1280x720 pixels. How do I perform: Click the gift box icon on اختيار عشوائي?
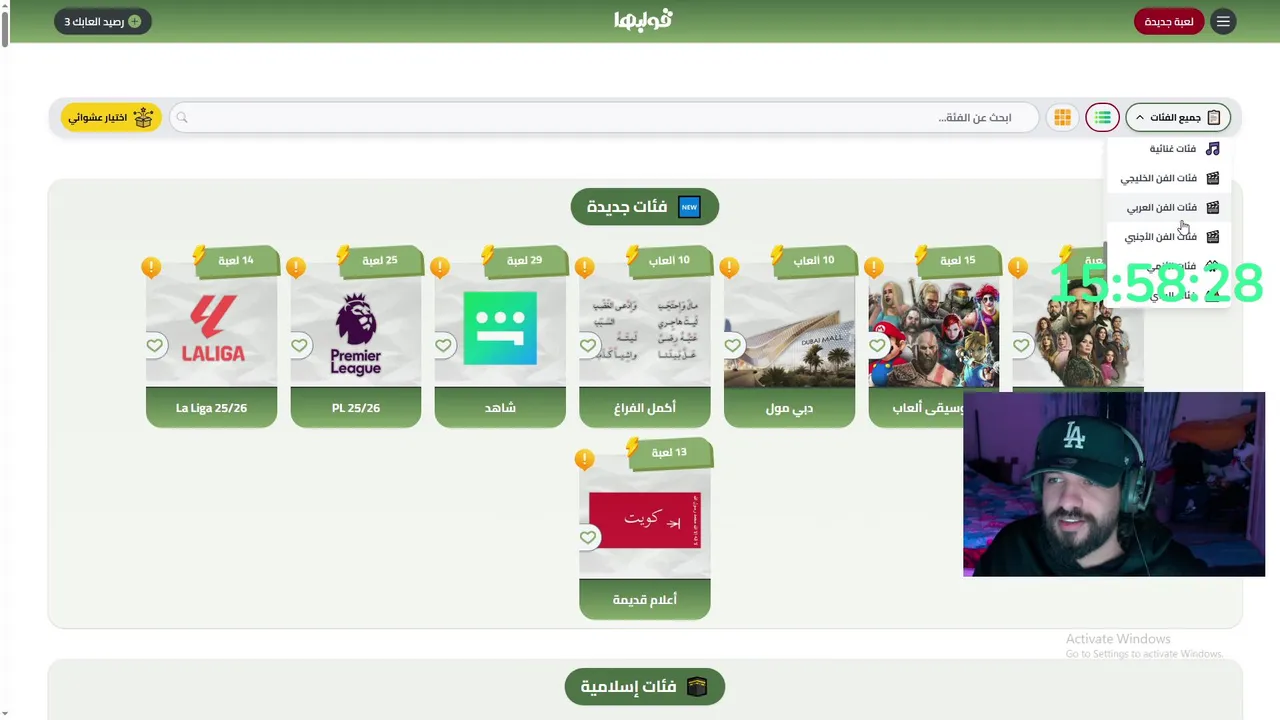click(143, 117)
